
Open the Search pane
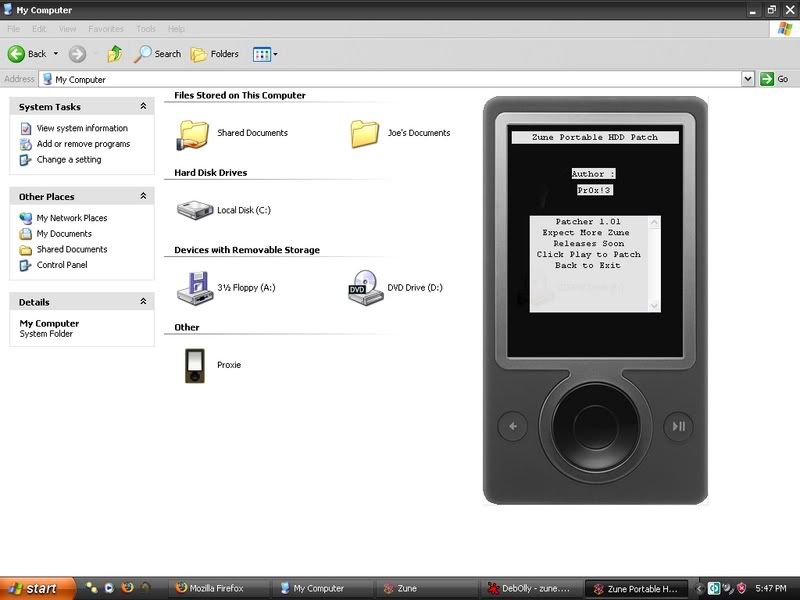pyautogui.click(x=158, y=54)
